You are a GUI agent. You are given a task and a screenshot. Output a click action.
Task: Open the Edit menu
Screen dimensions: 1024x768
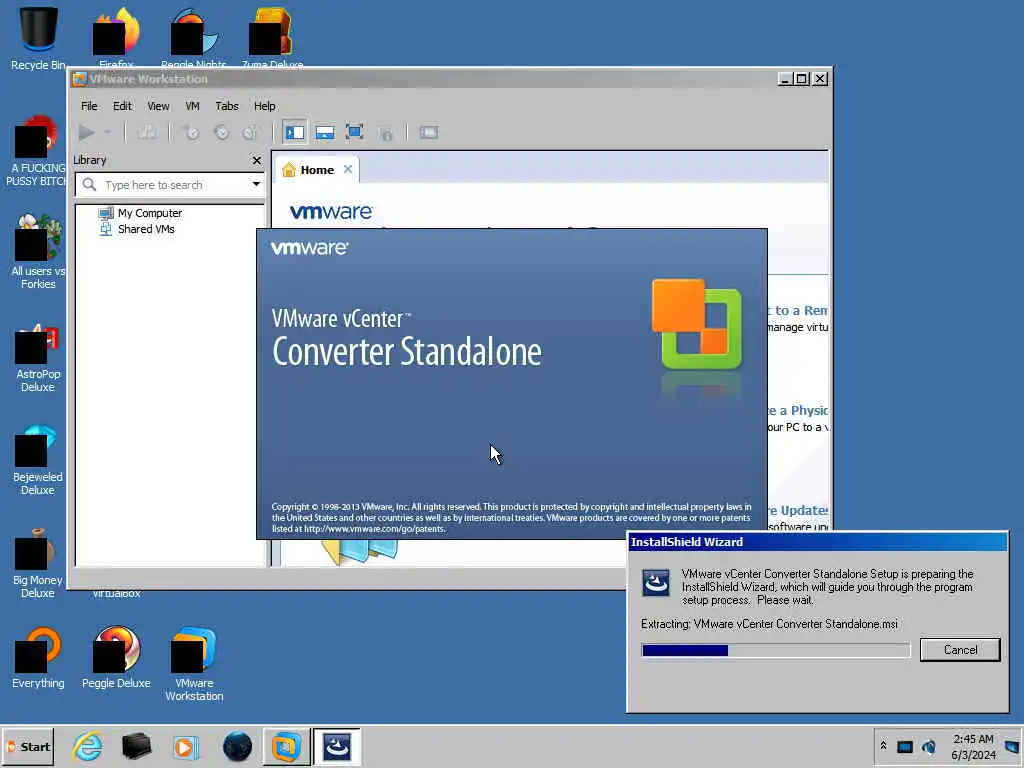pyautogui.click(x=122, y=106)
